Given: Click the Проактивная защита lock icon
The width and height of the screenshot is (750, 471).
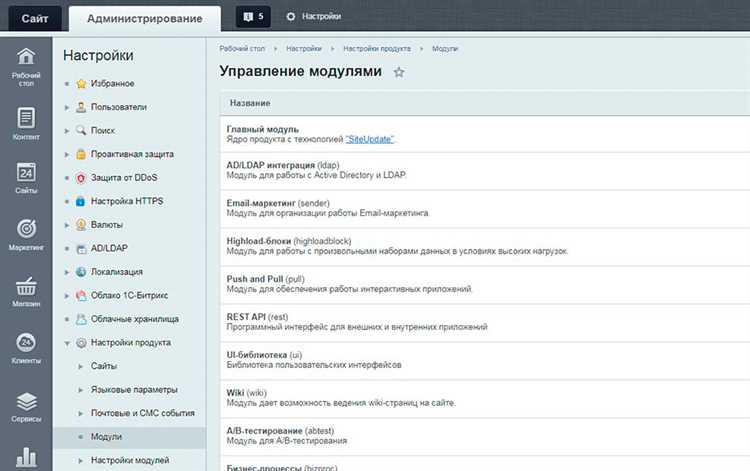Looking at the screenshot, I should point(81,154).
